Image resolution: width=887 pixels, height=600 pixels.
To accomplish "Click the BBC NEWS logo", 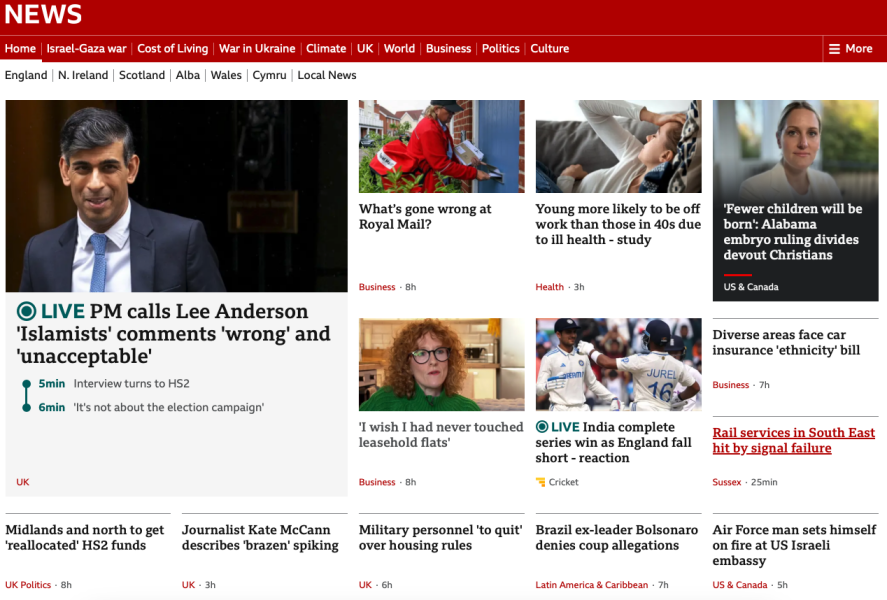I will pyautogui.click(x=43, y=14).
